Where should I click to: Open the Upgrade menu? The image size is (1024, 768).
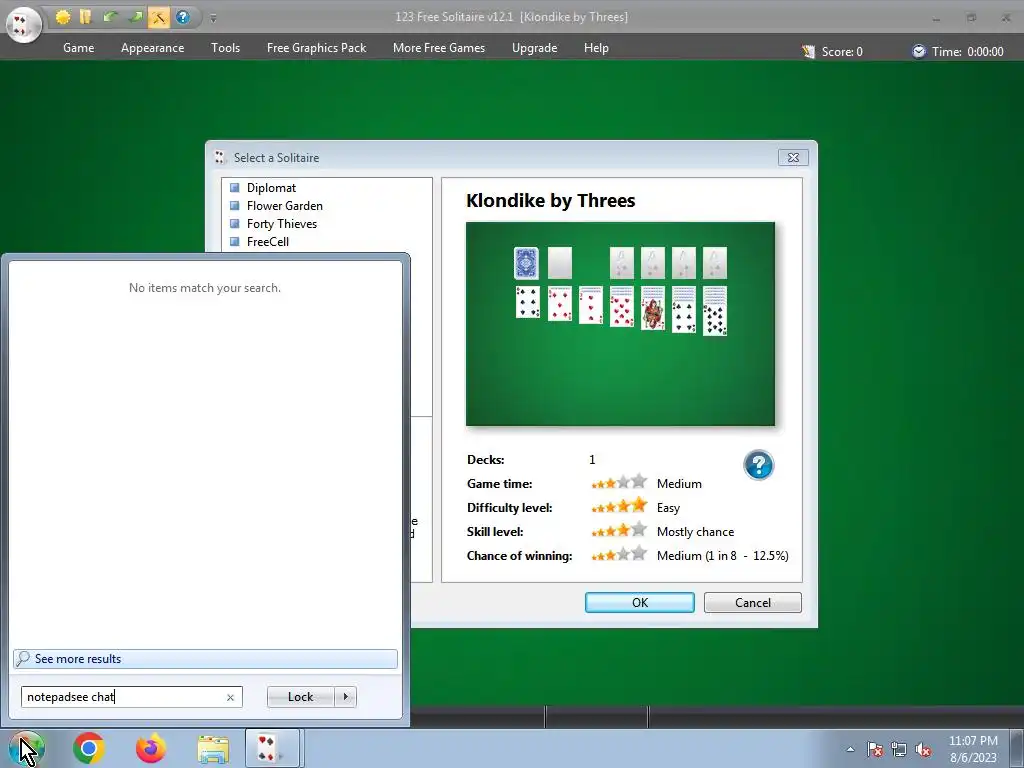(534, 48)
